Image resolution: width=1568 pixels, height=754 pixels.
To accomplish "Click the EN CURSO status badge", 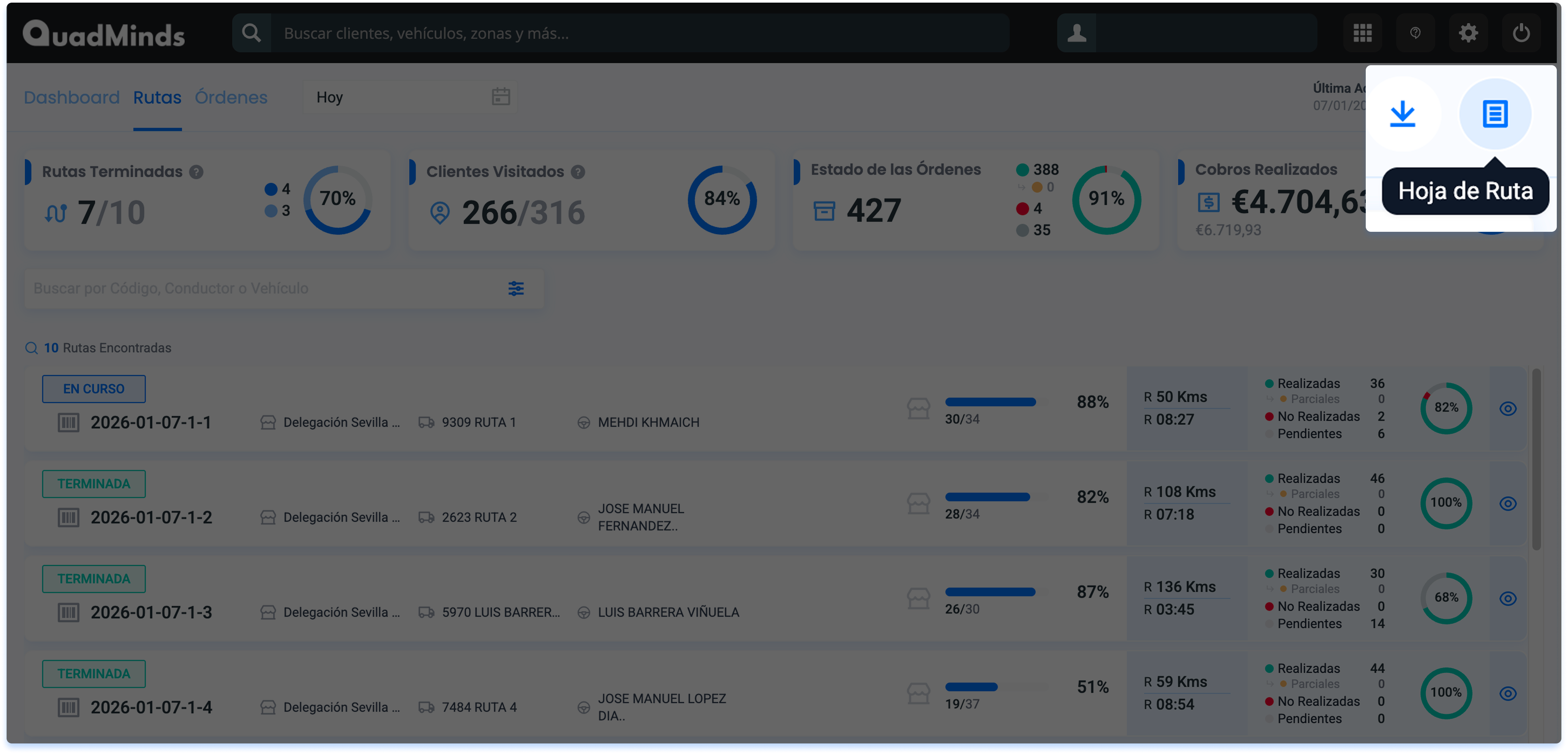I will (94, 389).
